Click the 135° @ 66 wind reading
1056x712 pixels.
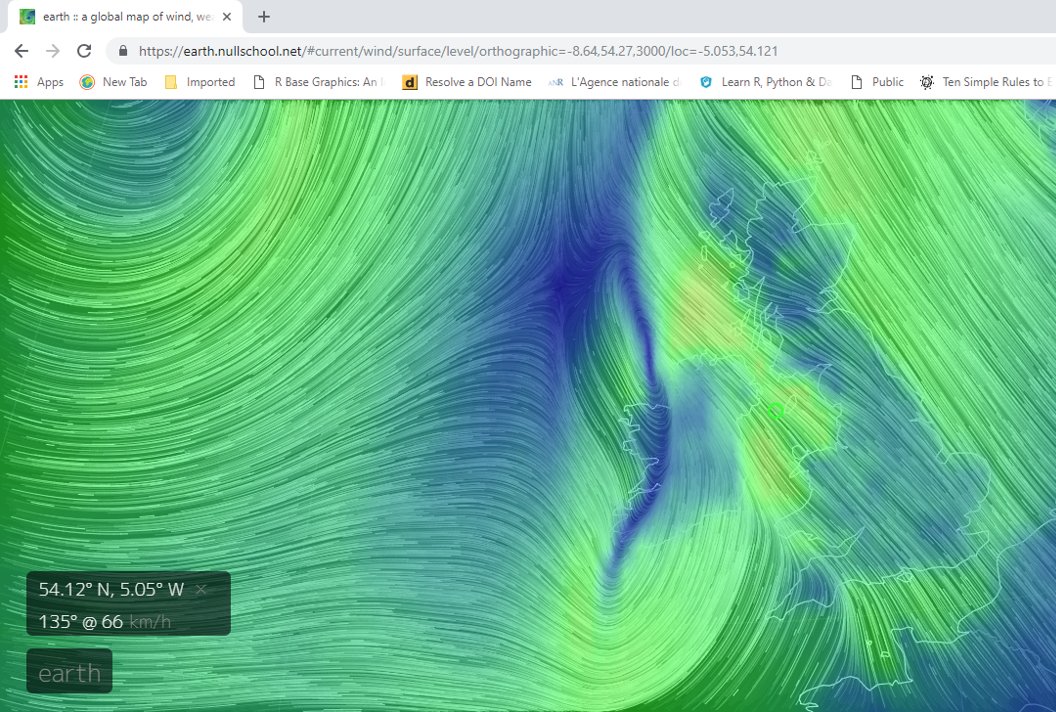tap(80, 621)
